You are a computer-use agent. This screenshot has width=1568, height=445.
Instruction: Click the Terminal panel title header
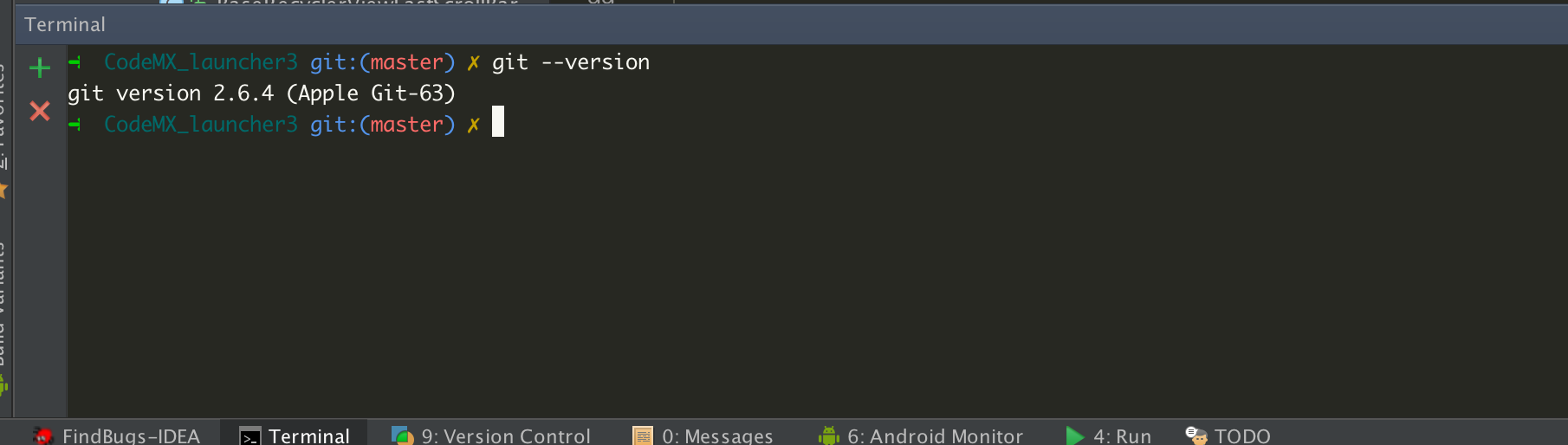pyautogui.click(x=65, y=24)
